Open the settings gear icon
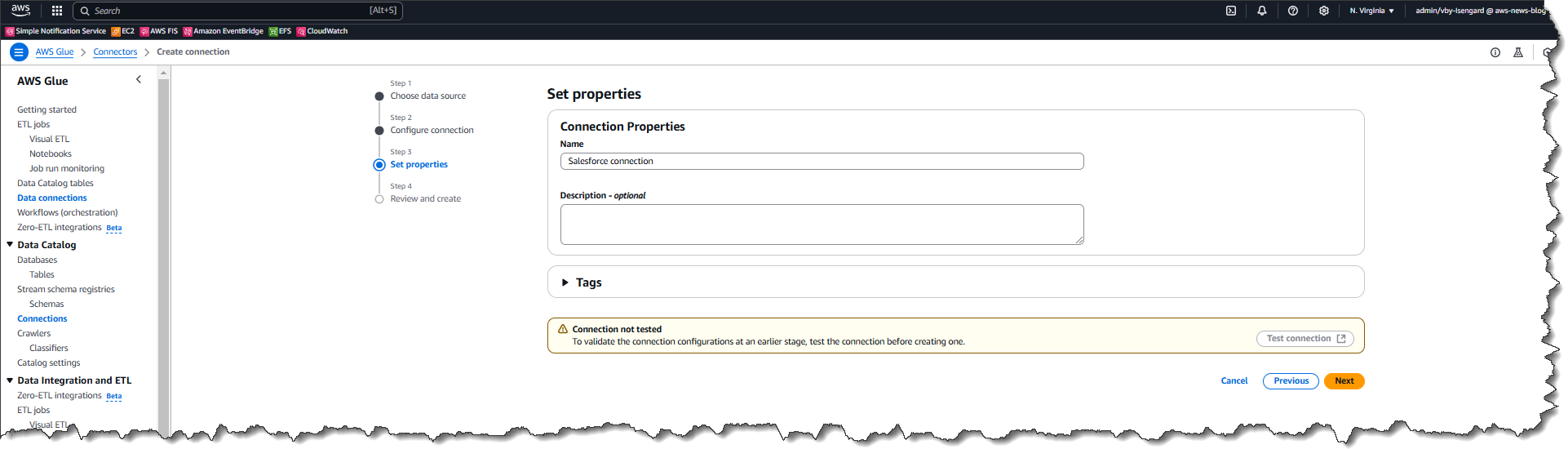 (1324, 11)
